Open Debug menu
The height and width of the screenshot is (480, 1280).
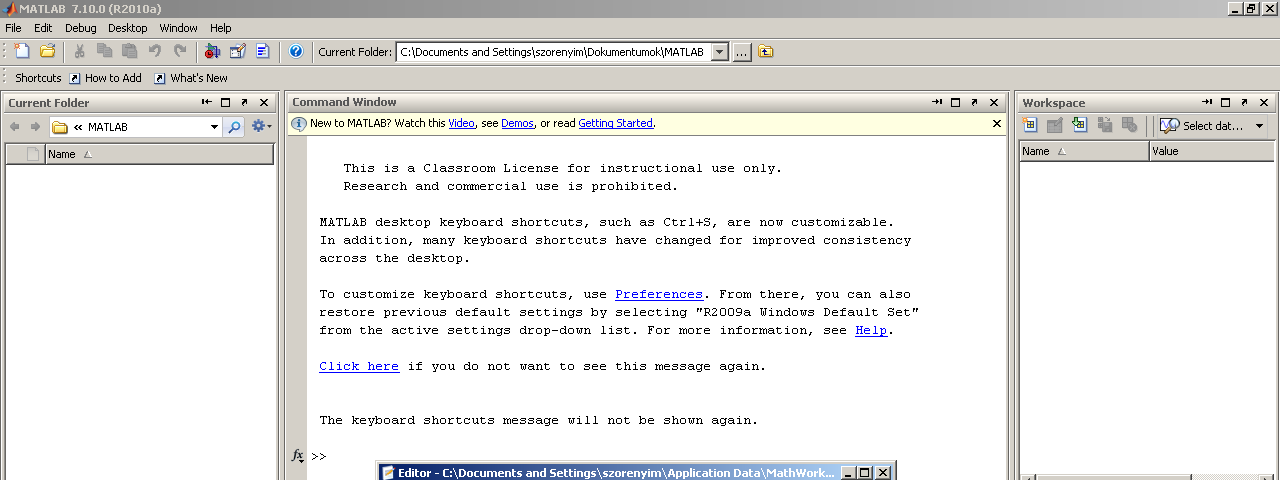point(81,28)
